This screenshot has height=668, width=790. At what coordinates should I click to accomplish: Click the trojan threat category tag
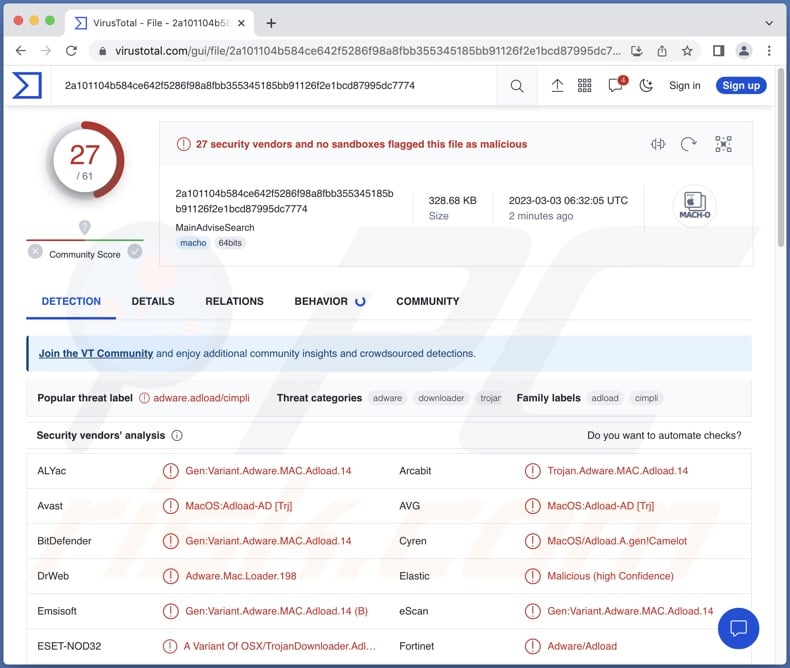click(x=491, y=398)
